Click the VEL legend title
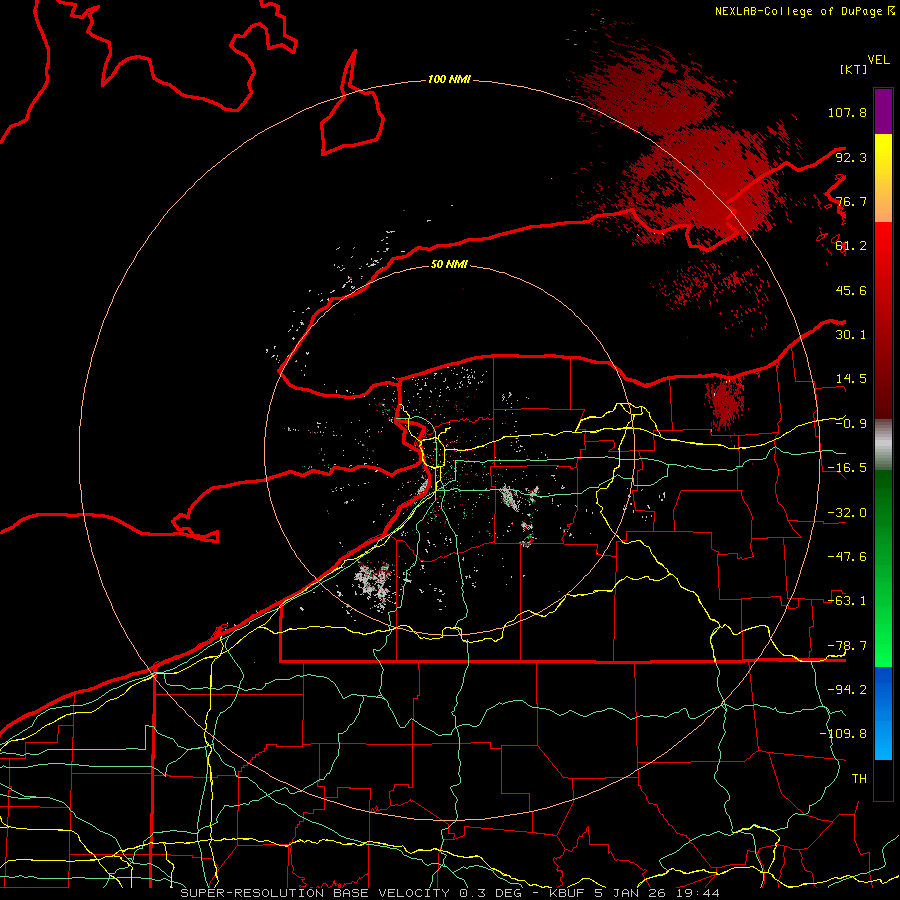Image resolution: width=900 pixels, height=900 pixels. [x=878, y=59]
